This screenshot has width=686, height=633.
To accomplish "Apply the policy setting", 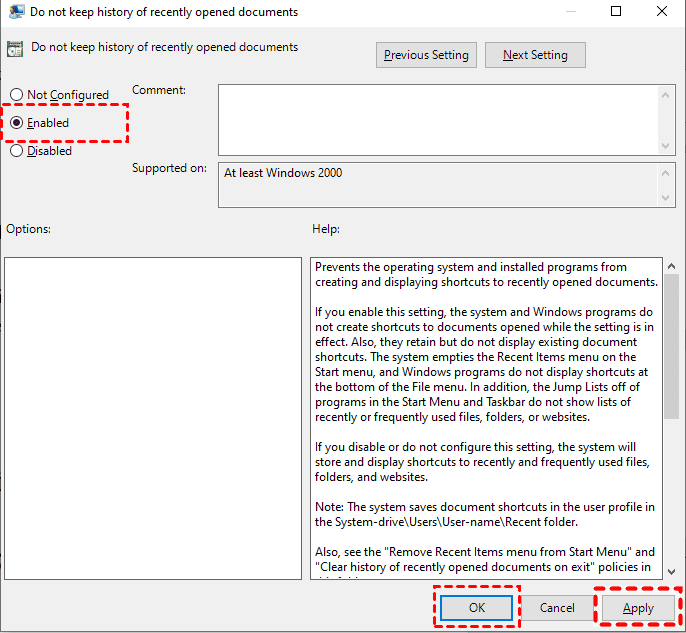I will [638, 608].
